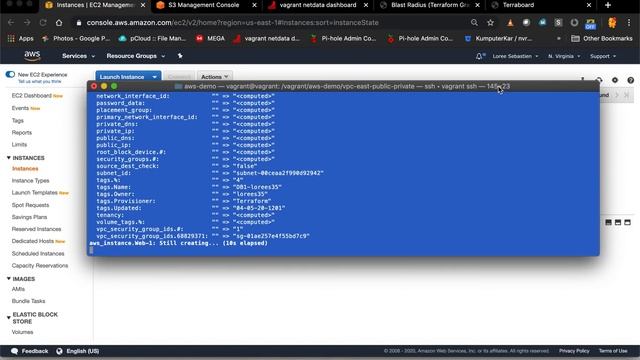640x360 pixels.
Task: Click the Privacy Policy footer link
Action: click(574, 351)
